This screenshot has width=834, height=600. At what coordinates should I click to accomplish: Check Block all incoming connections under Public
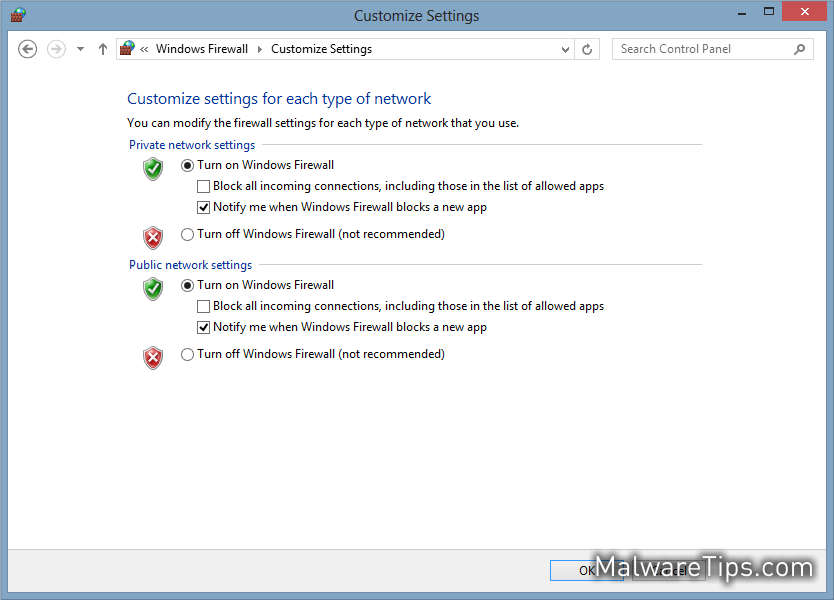coord(203,306)
